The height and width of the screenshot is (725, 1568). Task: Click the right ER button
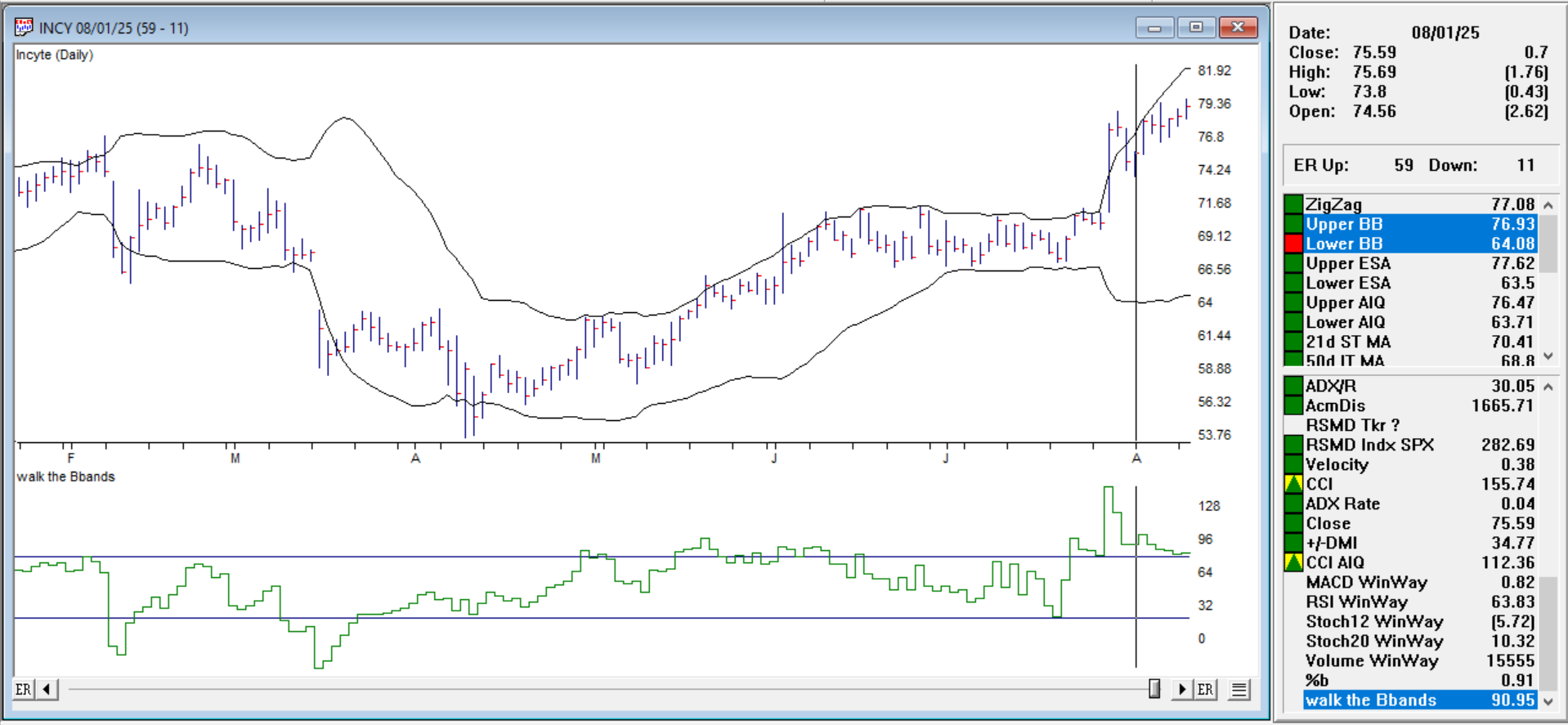[x=1205, y=689]
